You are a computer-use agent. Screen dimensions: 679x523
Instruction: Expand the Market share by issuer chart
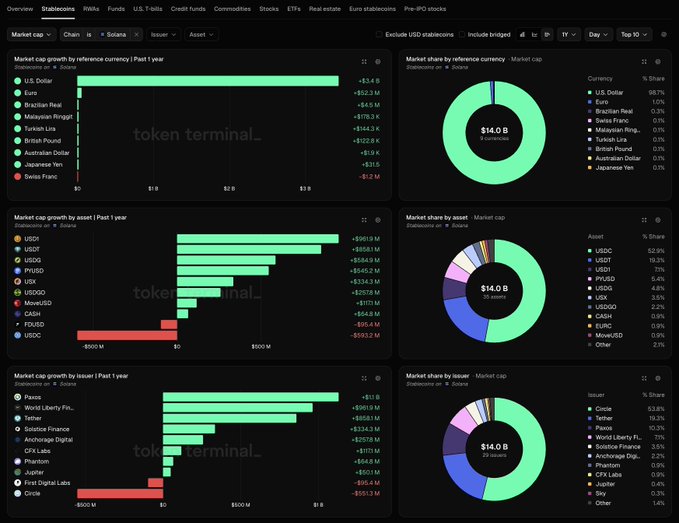pyautogui.click(x=644, y=378)
